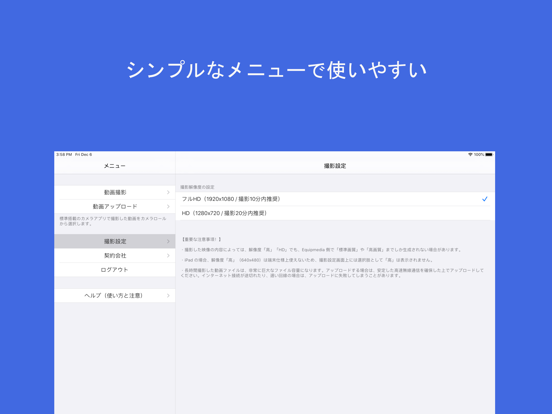The height and width of the screenshot is (414, 552).
Task: Select フルHD (1920x1080) resolution option
Action: (335, 199)
